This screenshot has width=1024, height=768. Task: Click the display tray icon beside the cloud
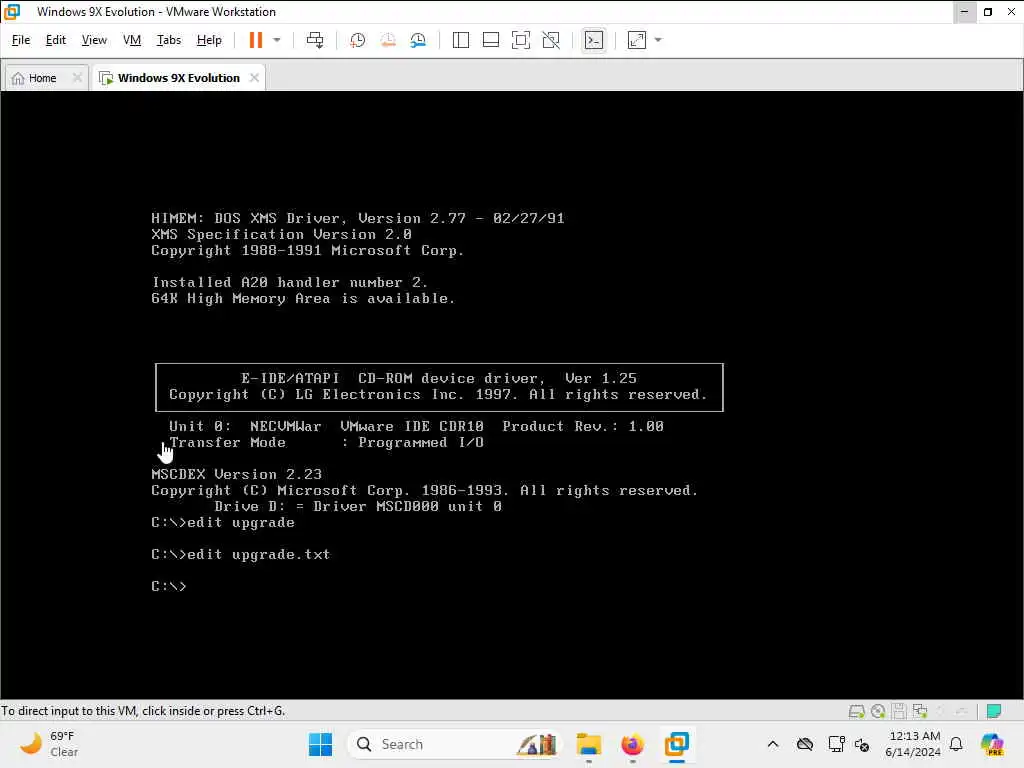point(836,744)
